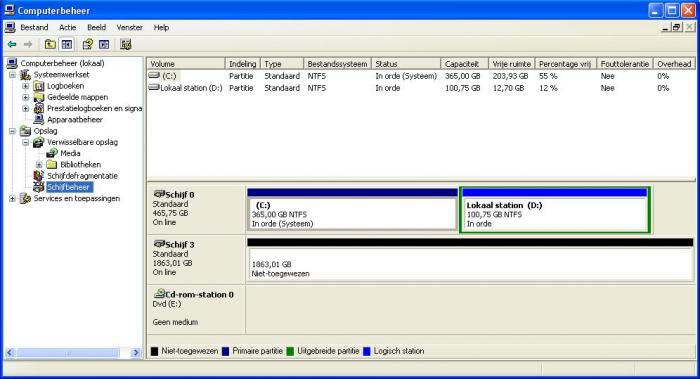Expand the Gedeelde mappen node
This screenshot has width=700, height=379.
[x=26, y=97]
